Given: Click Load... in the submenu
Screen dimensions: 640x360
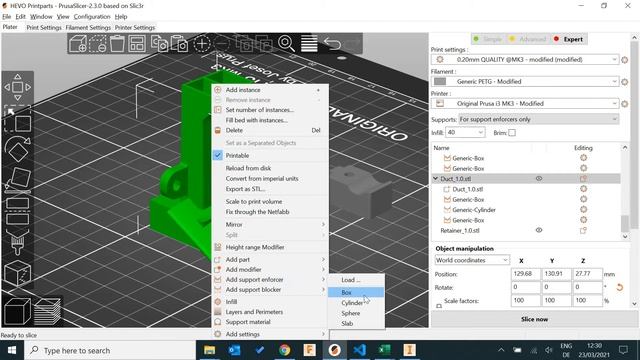Looking at the screenshot, I should click(x=356, y=280).
